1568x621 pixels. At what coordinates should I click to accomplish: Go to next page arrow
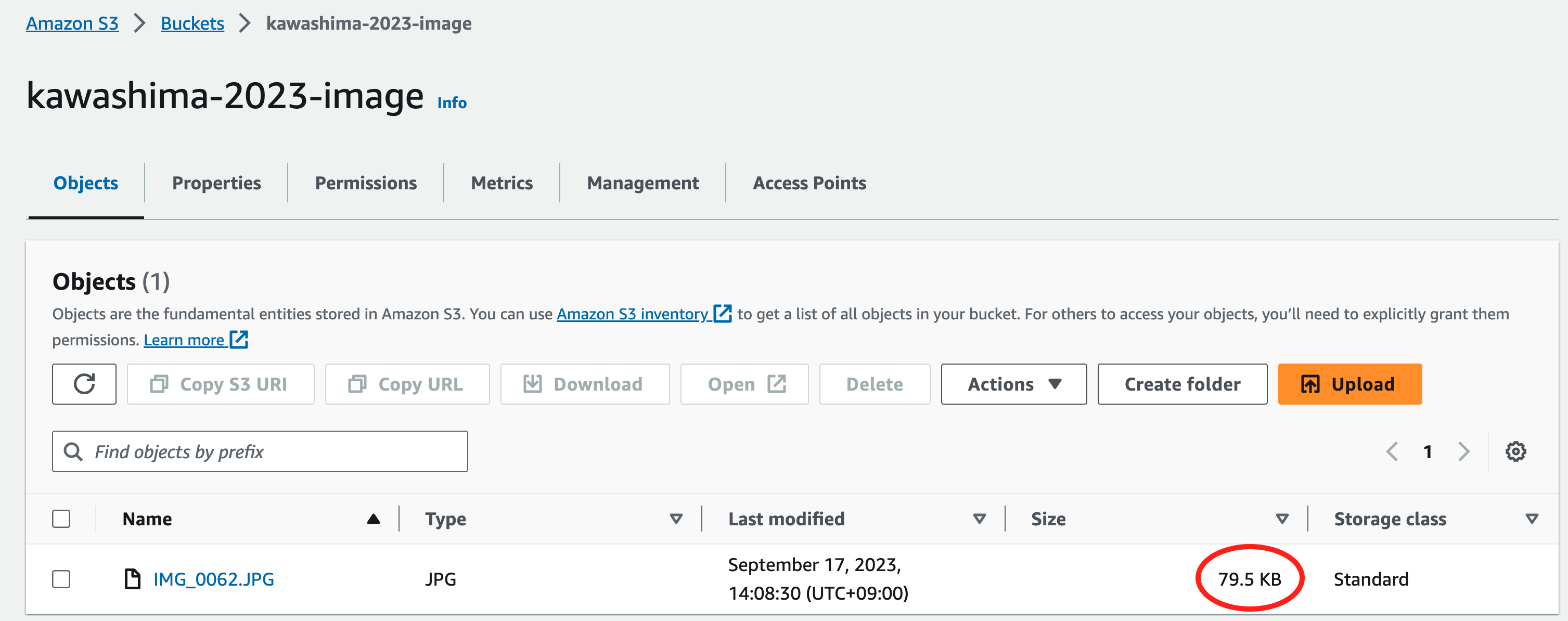[1464, 452]
